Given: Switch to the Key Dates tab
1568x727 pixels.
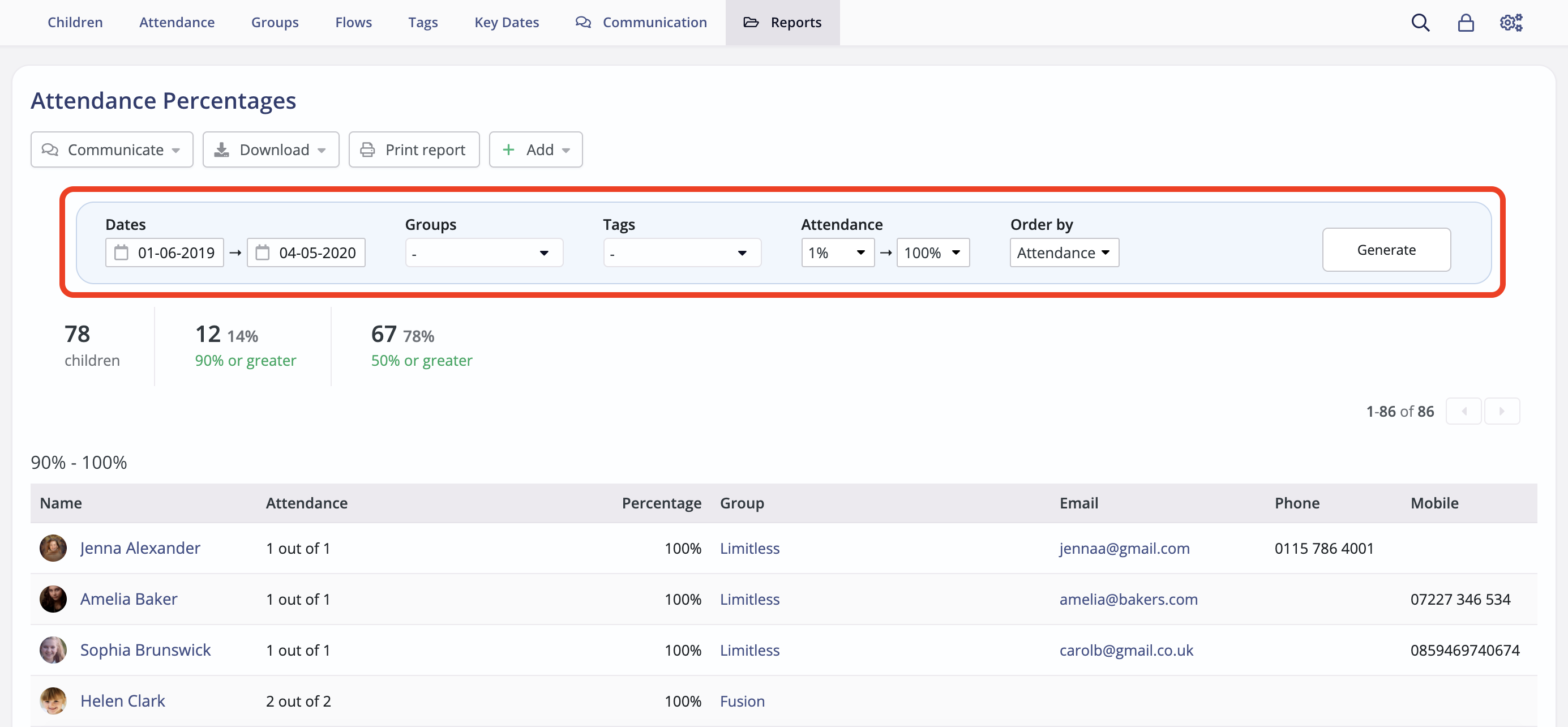Looking at the screenshot, I should (507, 23).
